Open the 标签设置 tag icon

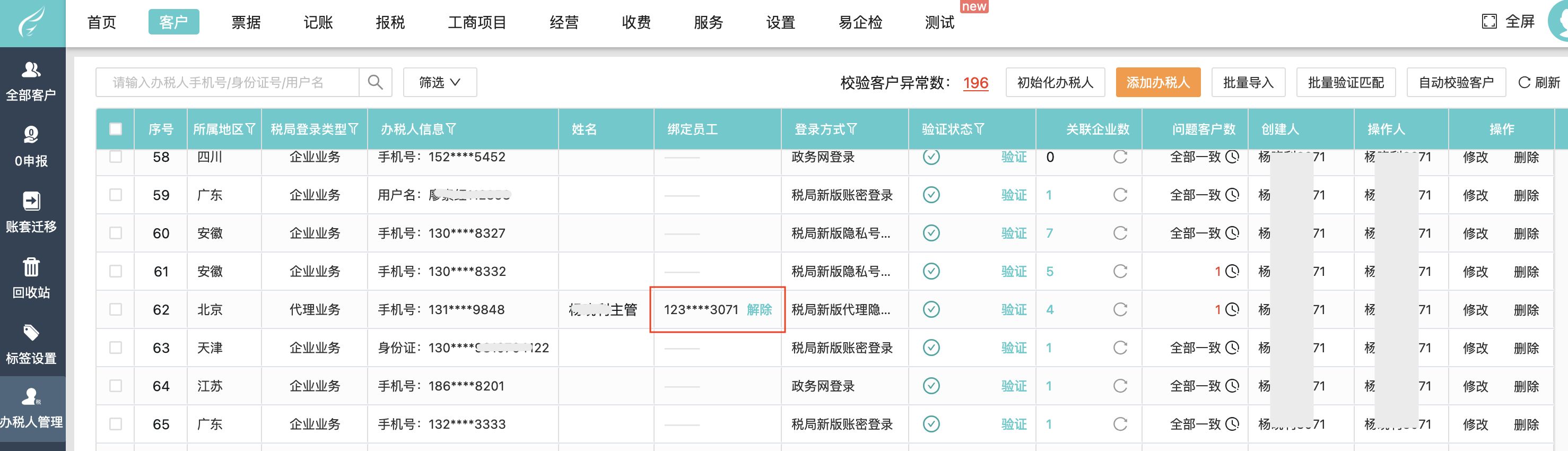(31, 333)
